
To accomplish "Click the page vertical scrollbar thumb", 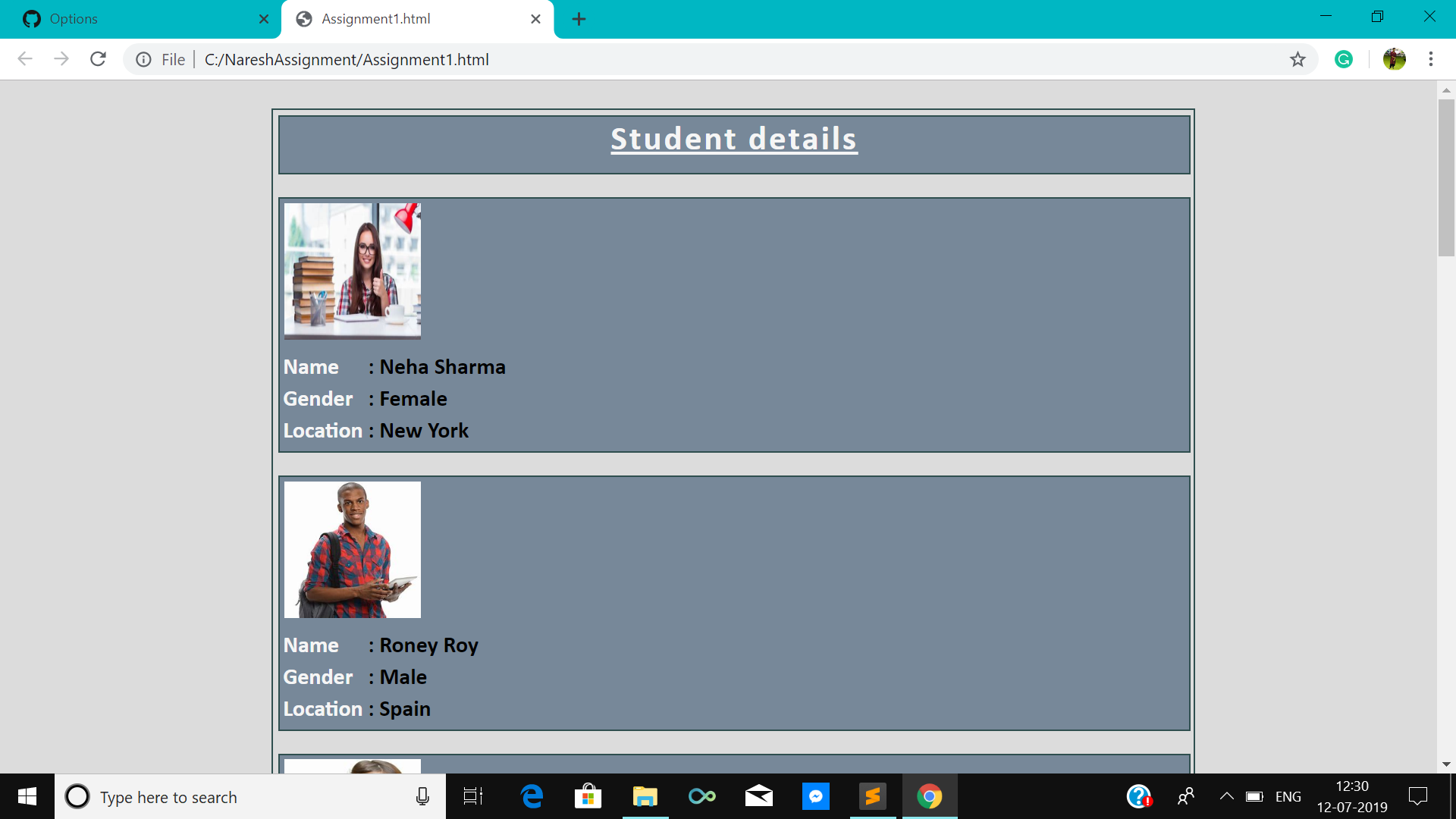I will click(1446, 178).
